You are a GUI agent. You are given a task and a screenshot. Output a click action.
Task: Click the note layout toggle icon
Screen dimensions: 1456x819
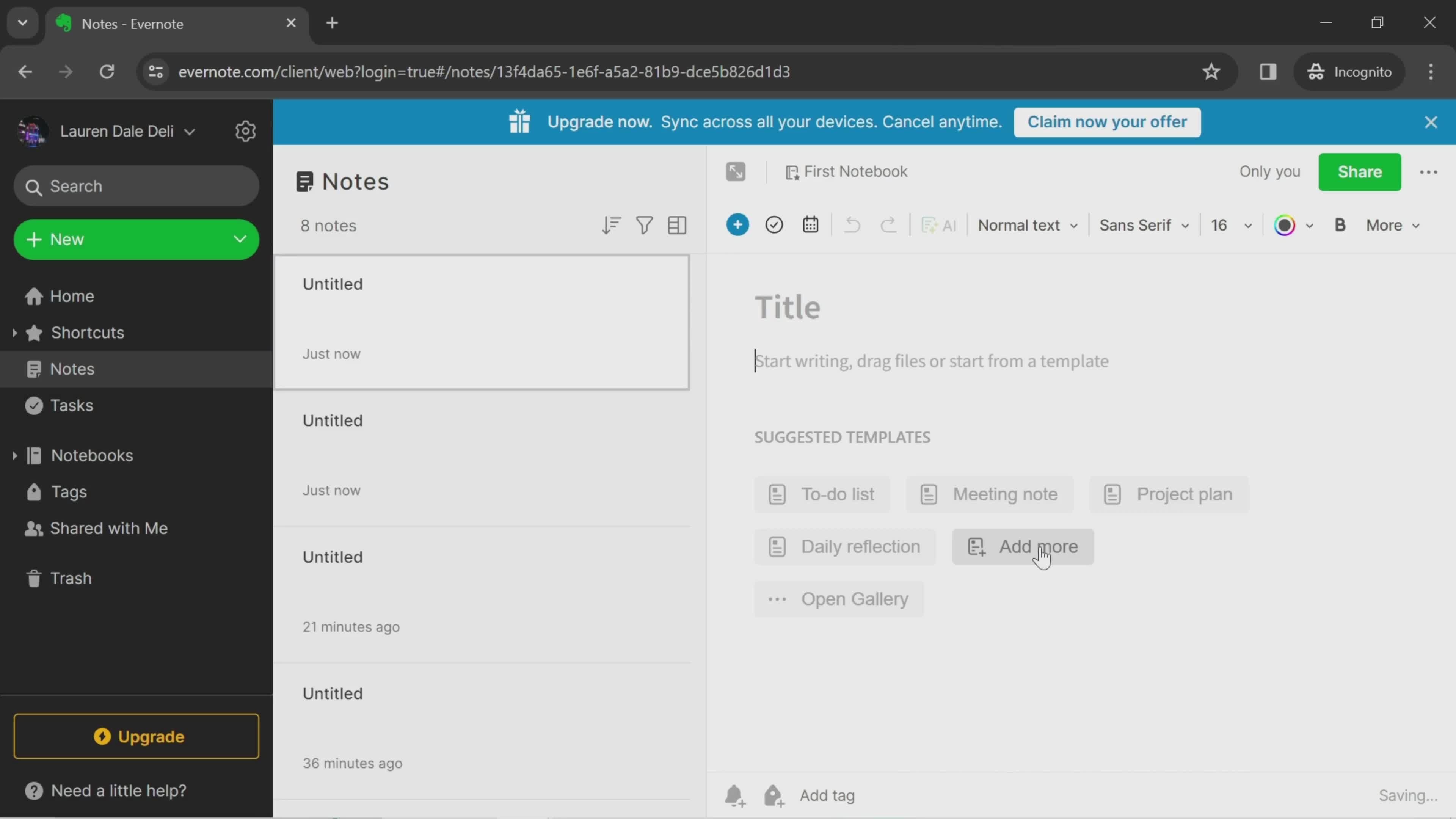coord(677,225)
